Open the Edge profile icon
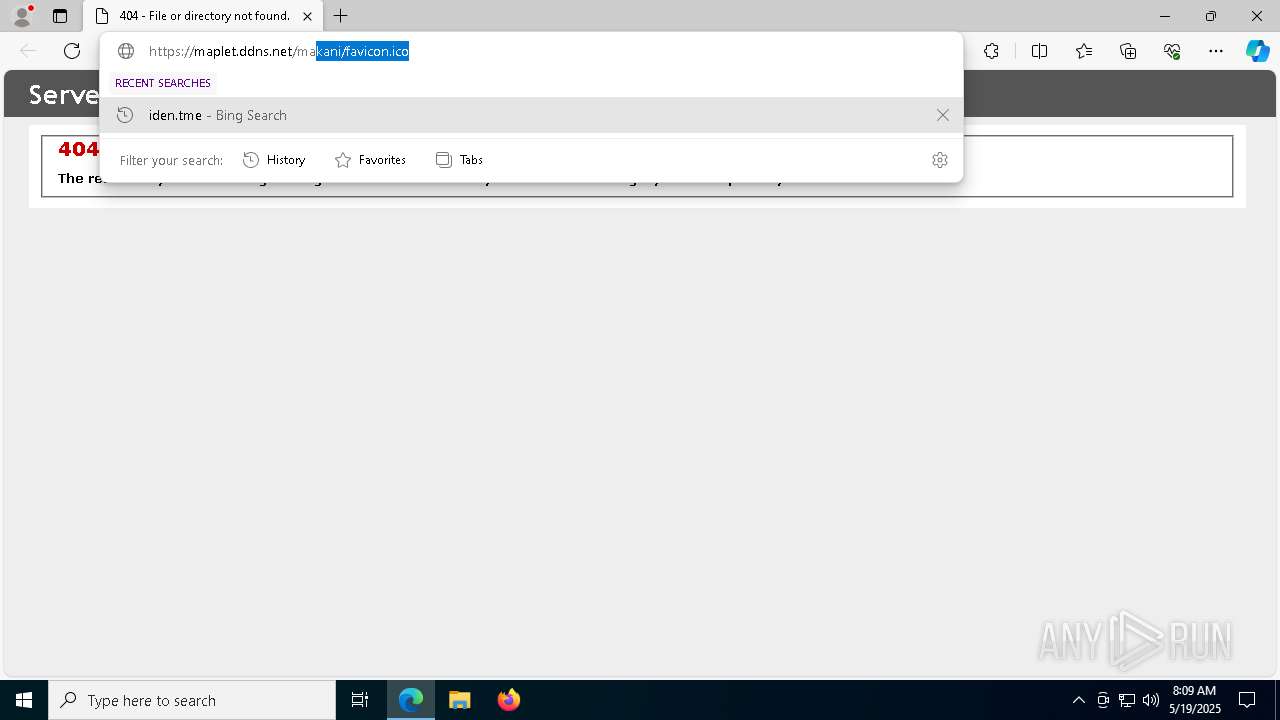This screenshot has height=720, width=1280. coord(22,16)
